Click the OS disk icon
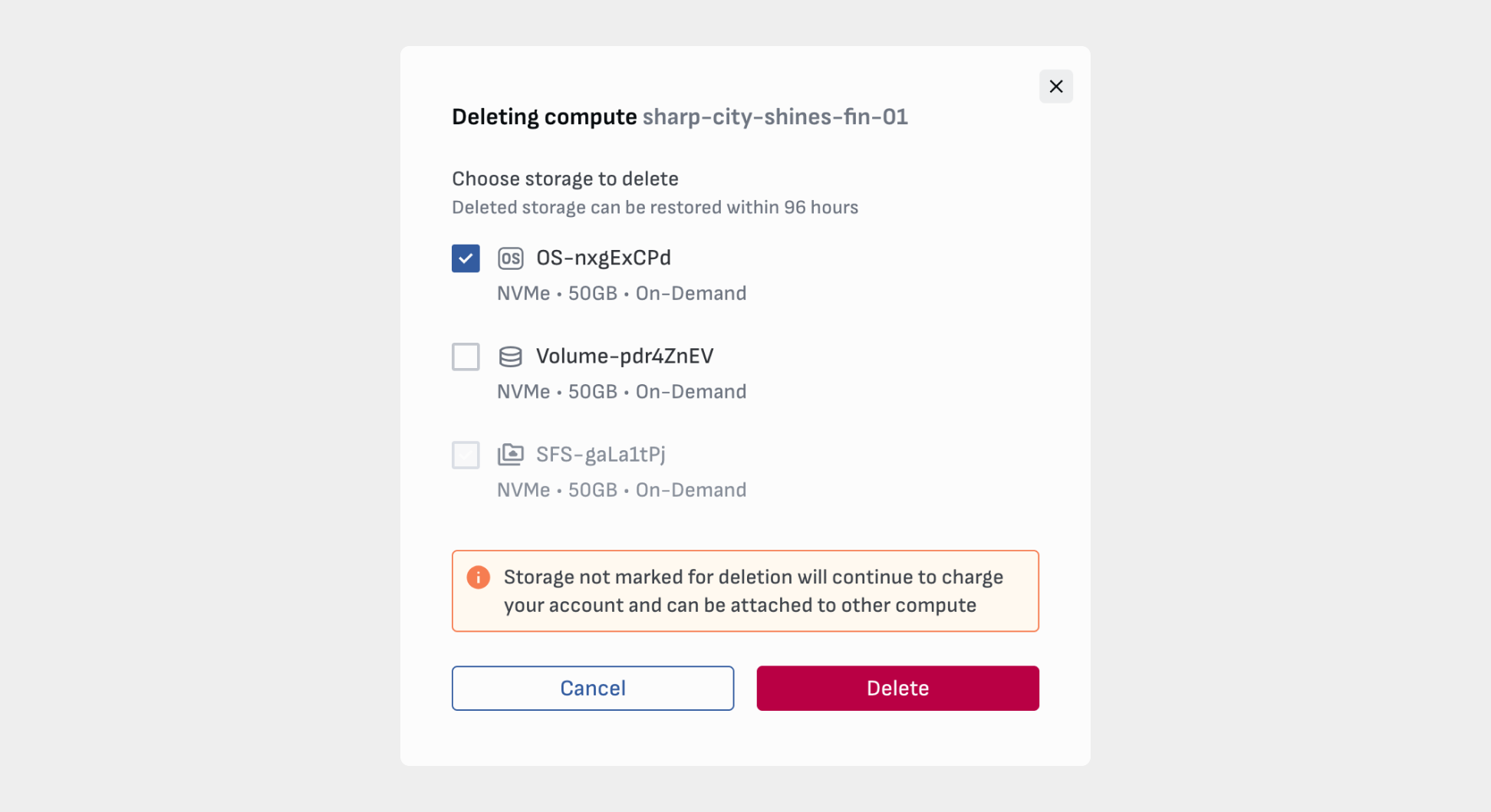Viewport: 1491px width, 812px height. click(x=510, y=258)
